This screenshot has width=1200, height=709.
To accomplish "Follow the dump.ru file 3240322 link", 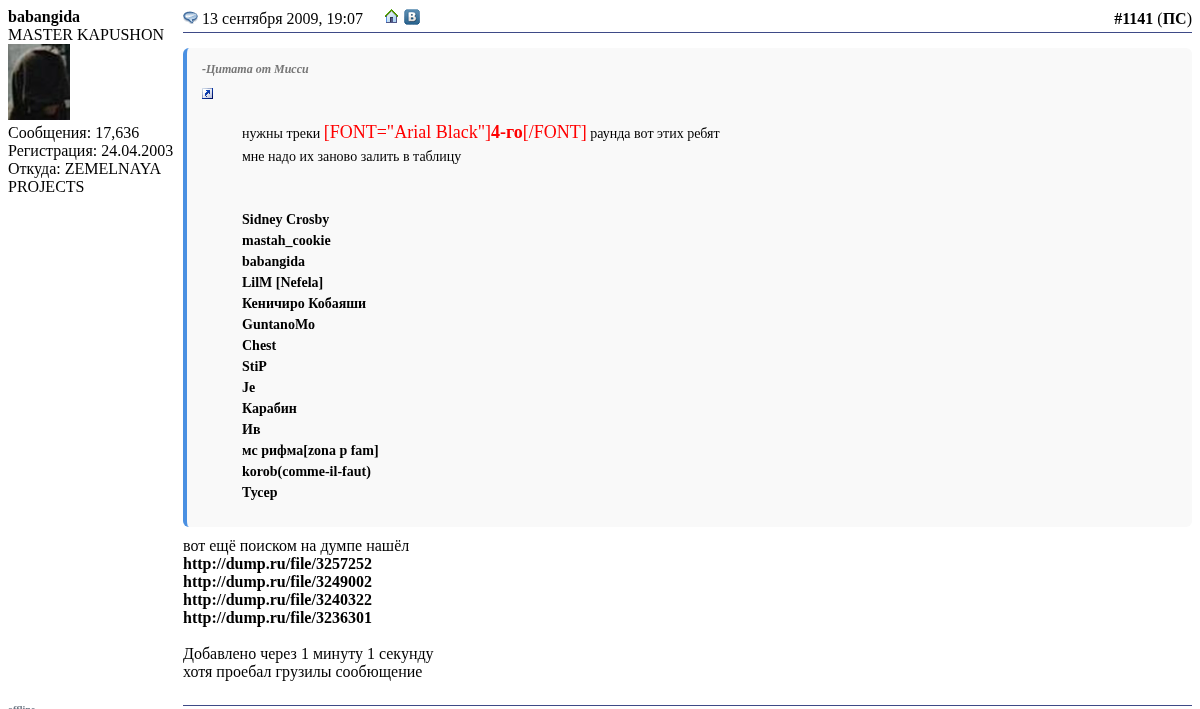I will [277, 600].
